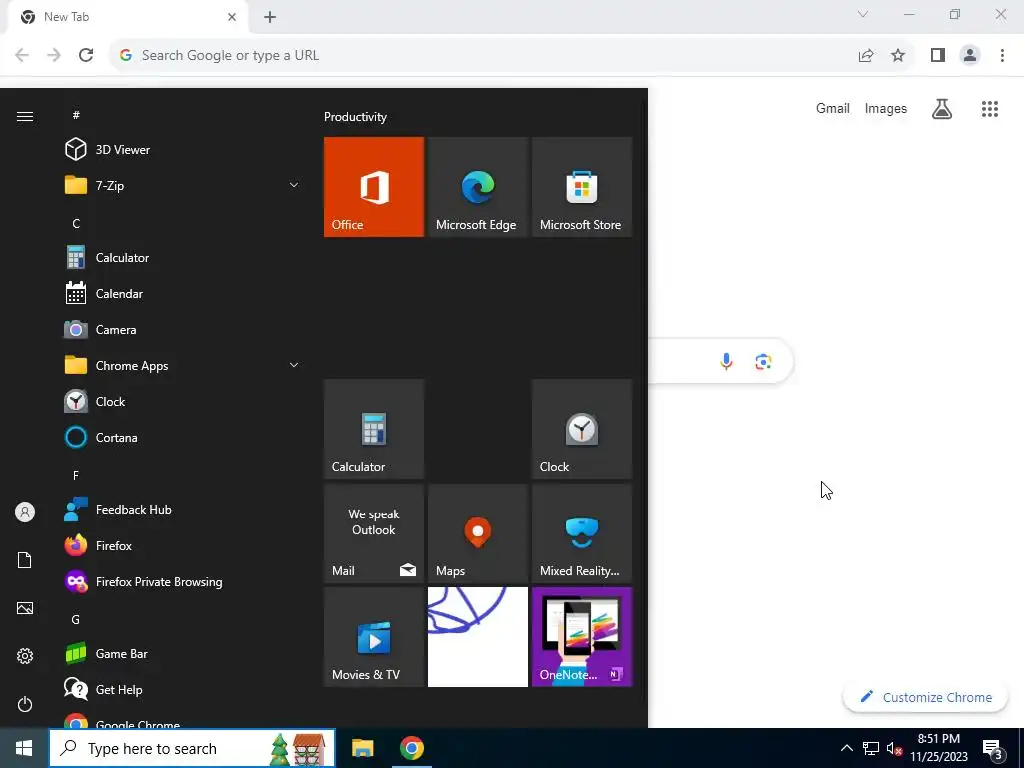
Task: Click the muted volume tray icon
Action: pos(895,748)
